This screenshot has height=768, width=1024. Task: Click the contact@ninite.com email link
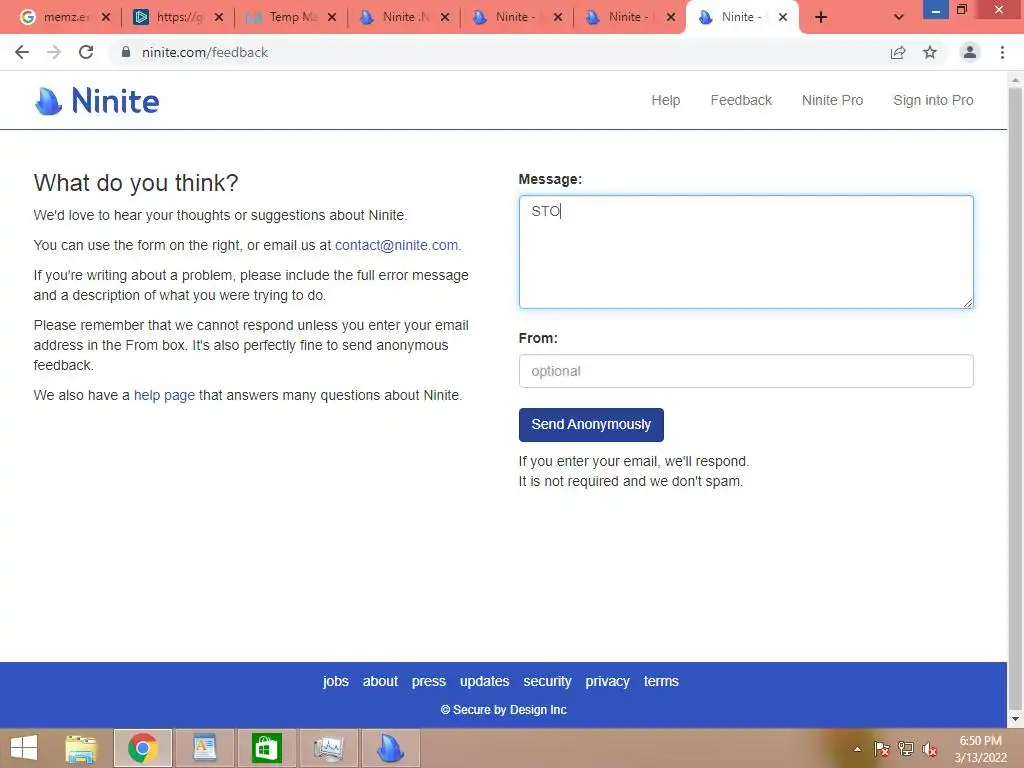tap(396, 245)
